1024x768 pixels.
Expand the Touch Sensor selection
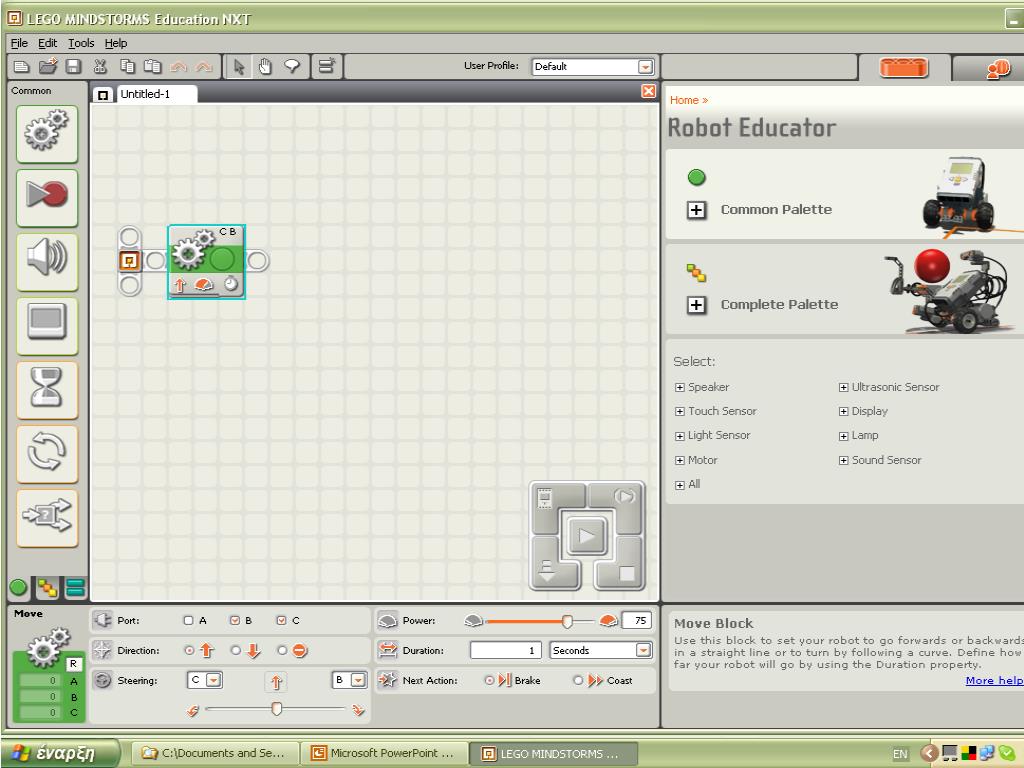pos(680,411)
